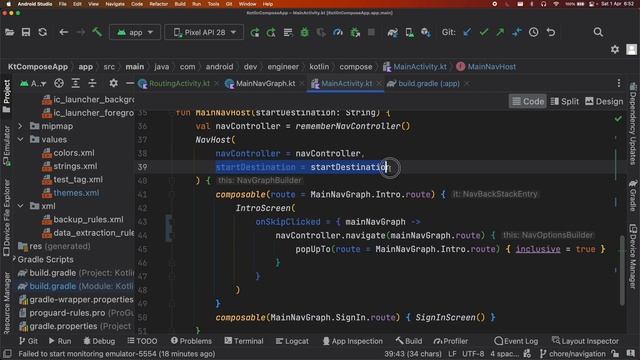
Task: Open the profiler gauge icon in toolbar
Action: (338, 32)
